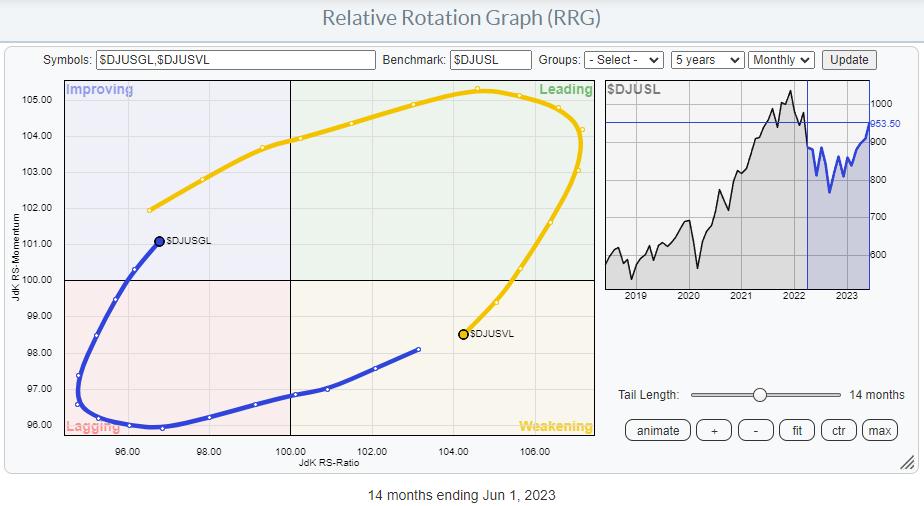Open the Groups select dropdown
924x506 pixels.
tap(624, 60)
